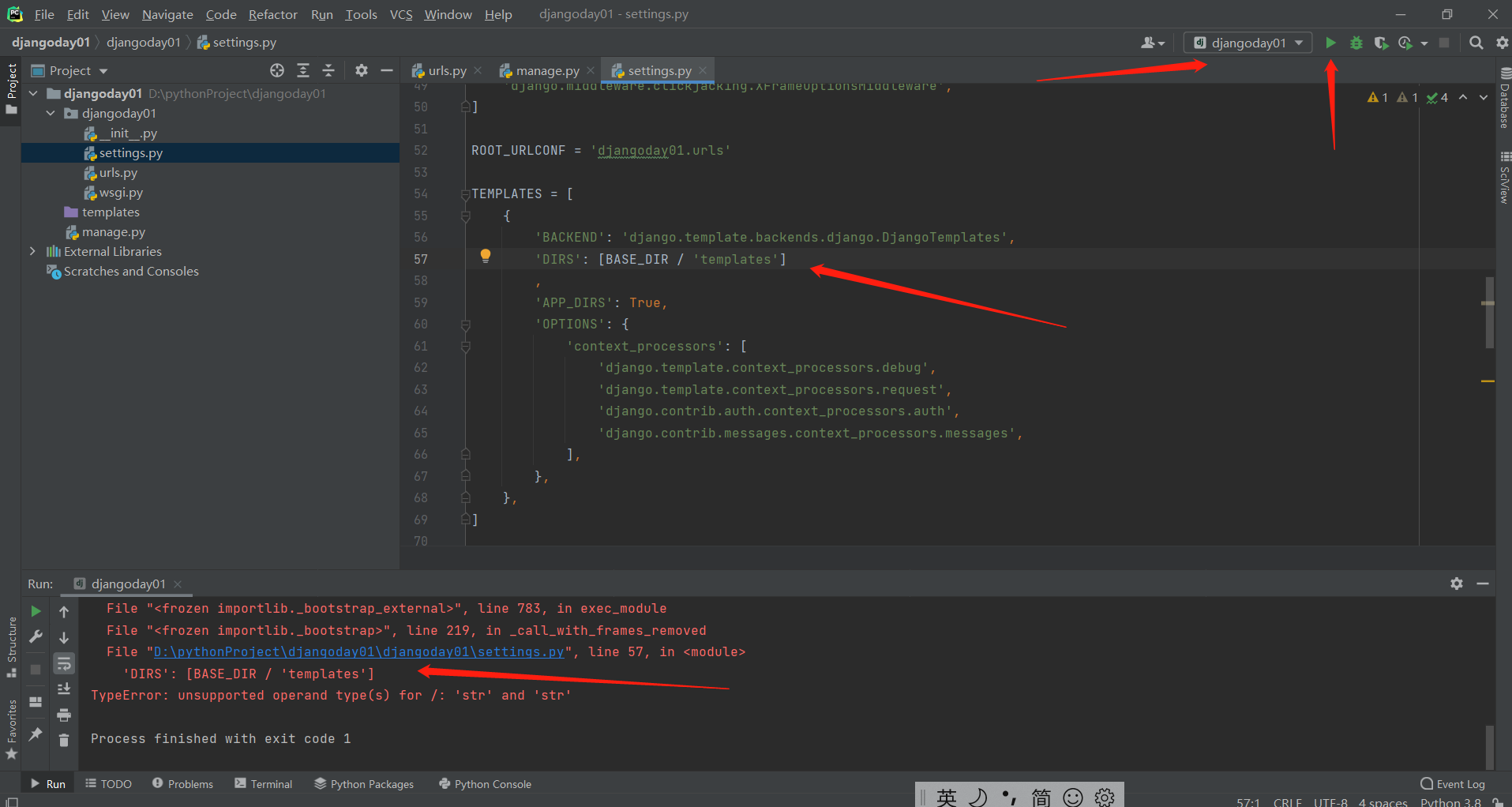Open the TODO tool window
The image size is (1512, 807).
(x=108, y=784)
